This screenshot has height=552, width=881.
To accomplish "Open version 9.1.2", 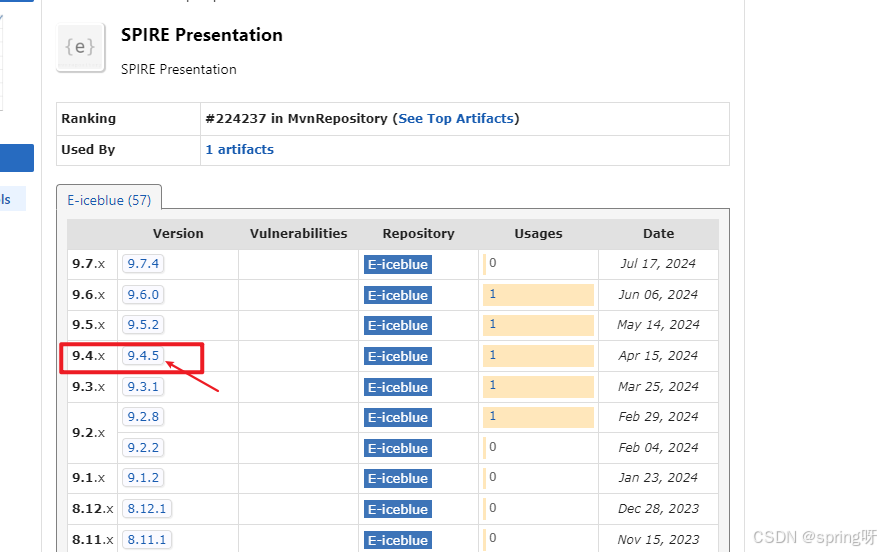I will point(143,478).
